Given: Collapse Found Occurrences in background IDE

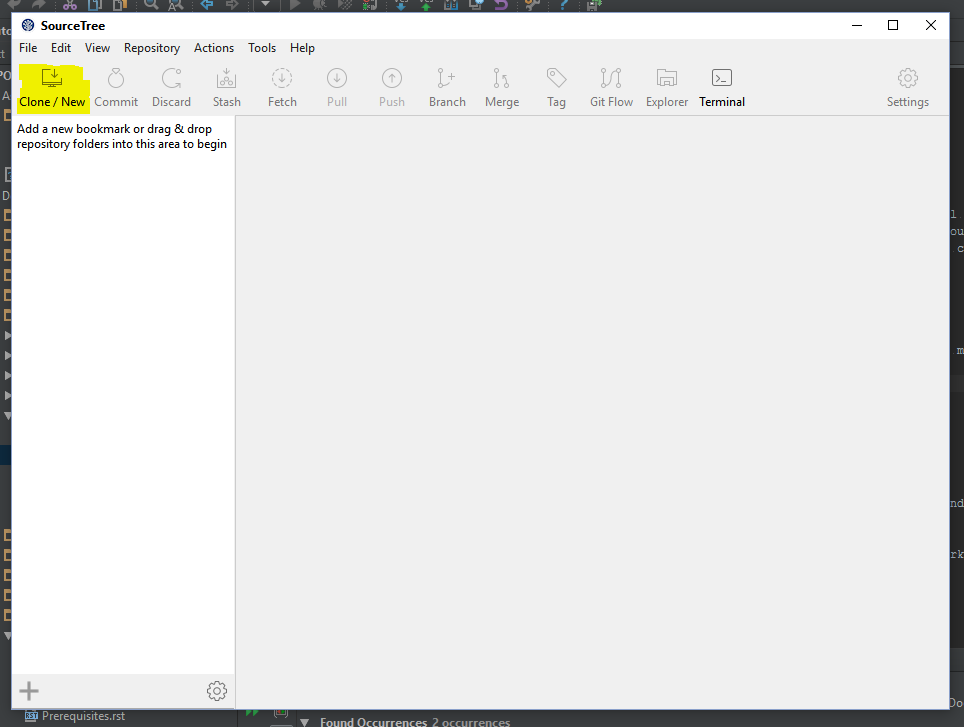Looking at the screenshot, I should (x=304, y=723).
